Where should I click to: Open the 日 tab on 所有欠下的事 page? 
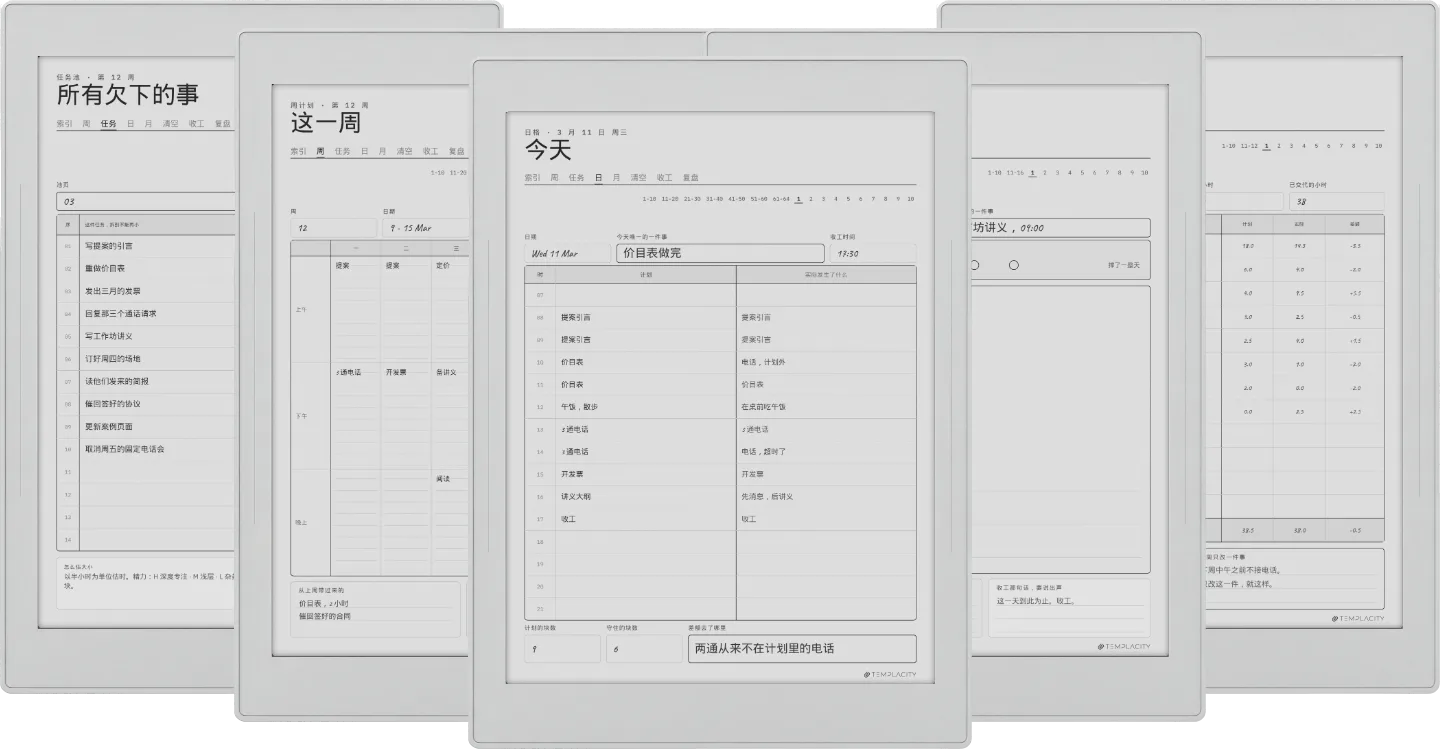pyautogui.click(x=131, y=124)
